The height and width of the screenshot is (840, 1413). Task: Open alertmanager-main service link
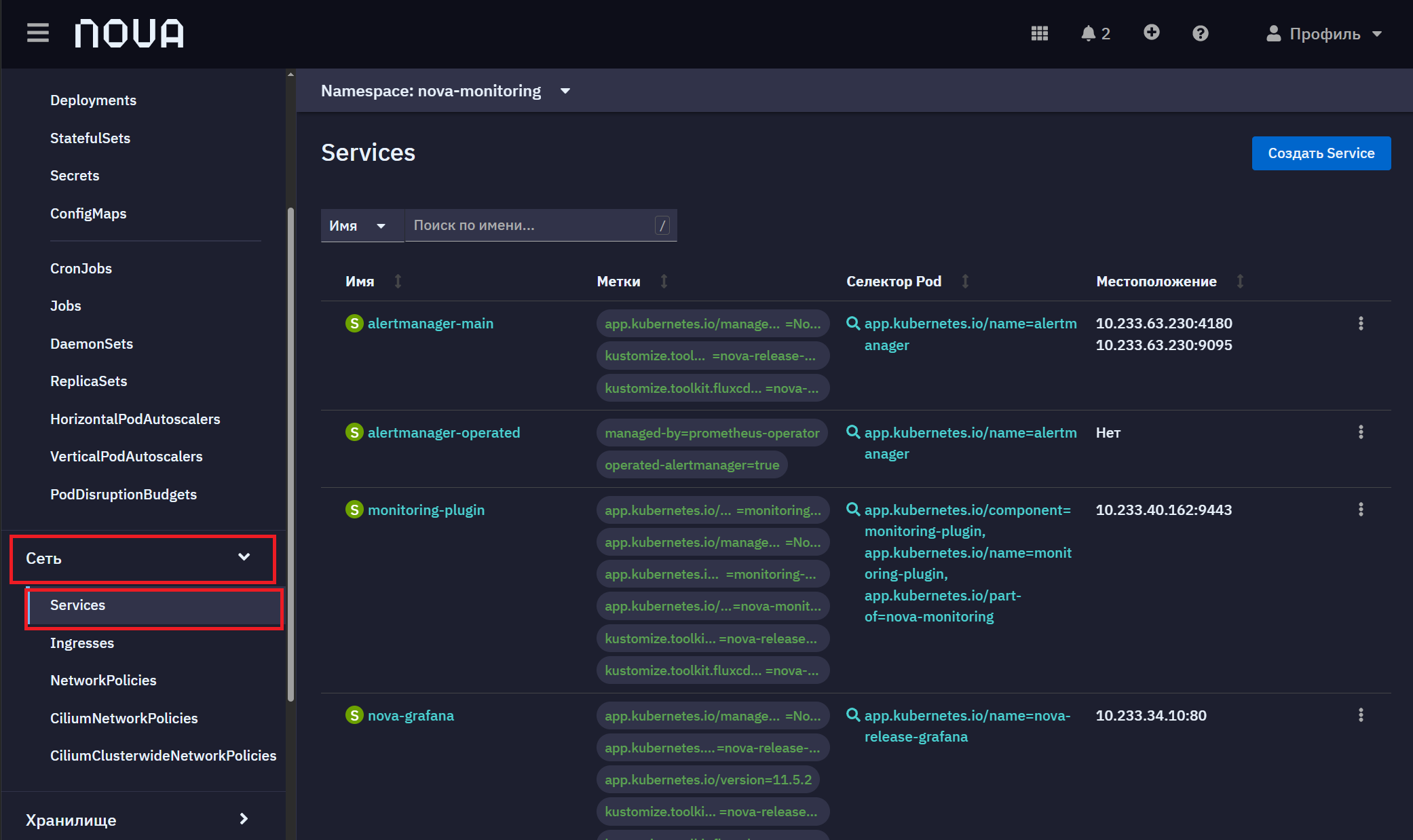tap(430, 324)
